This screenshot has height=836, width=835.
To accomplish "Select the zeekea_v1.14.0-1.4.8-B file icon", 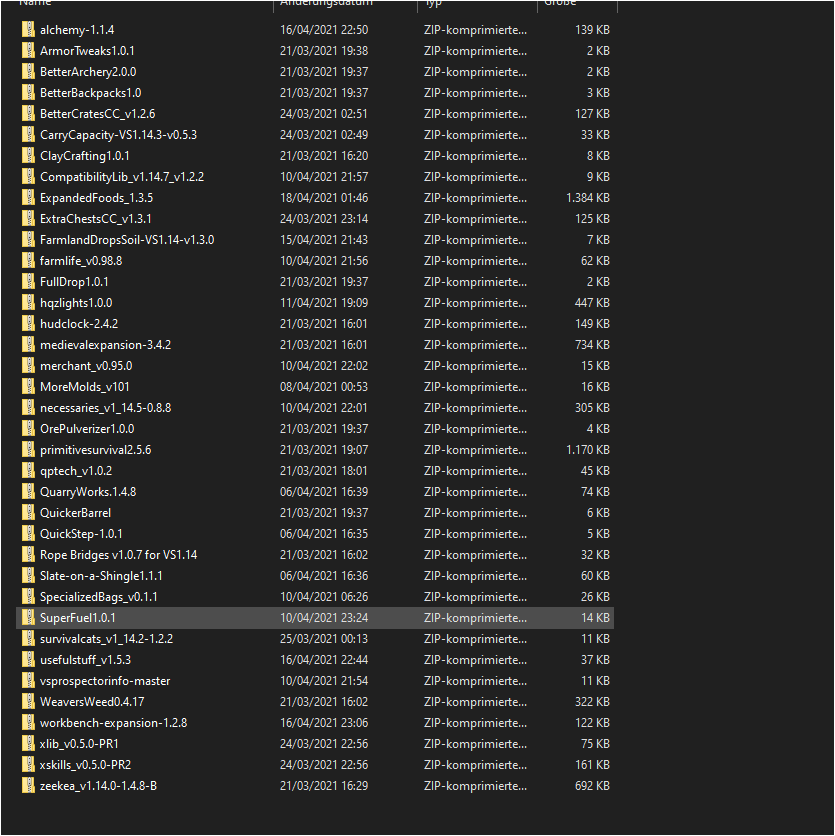I will (28, 786).
